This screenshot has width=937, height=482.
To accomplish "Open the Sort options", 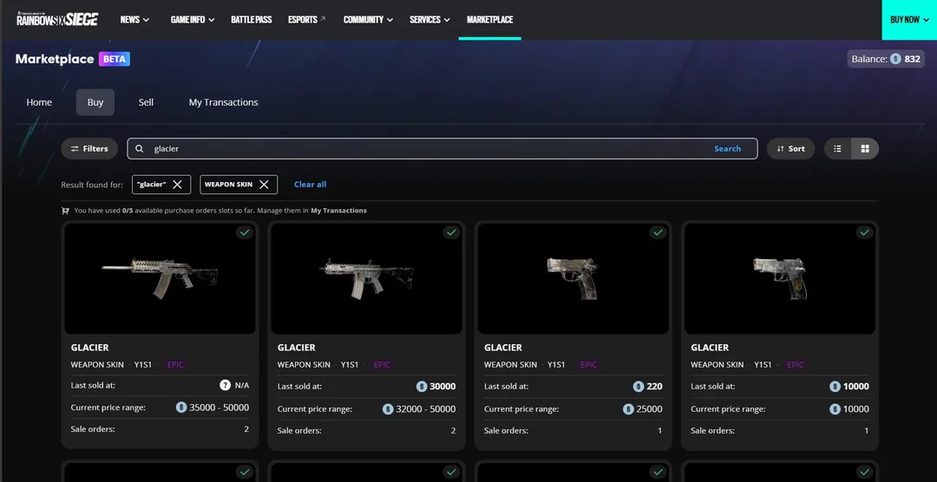I will click(x=791, y=149).
